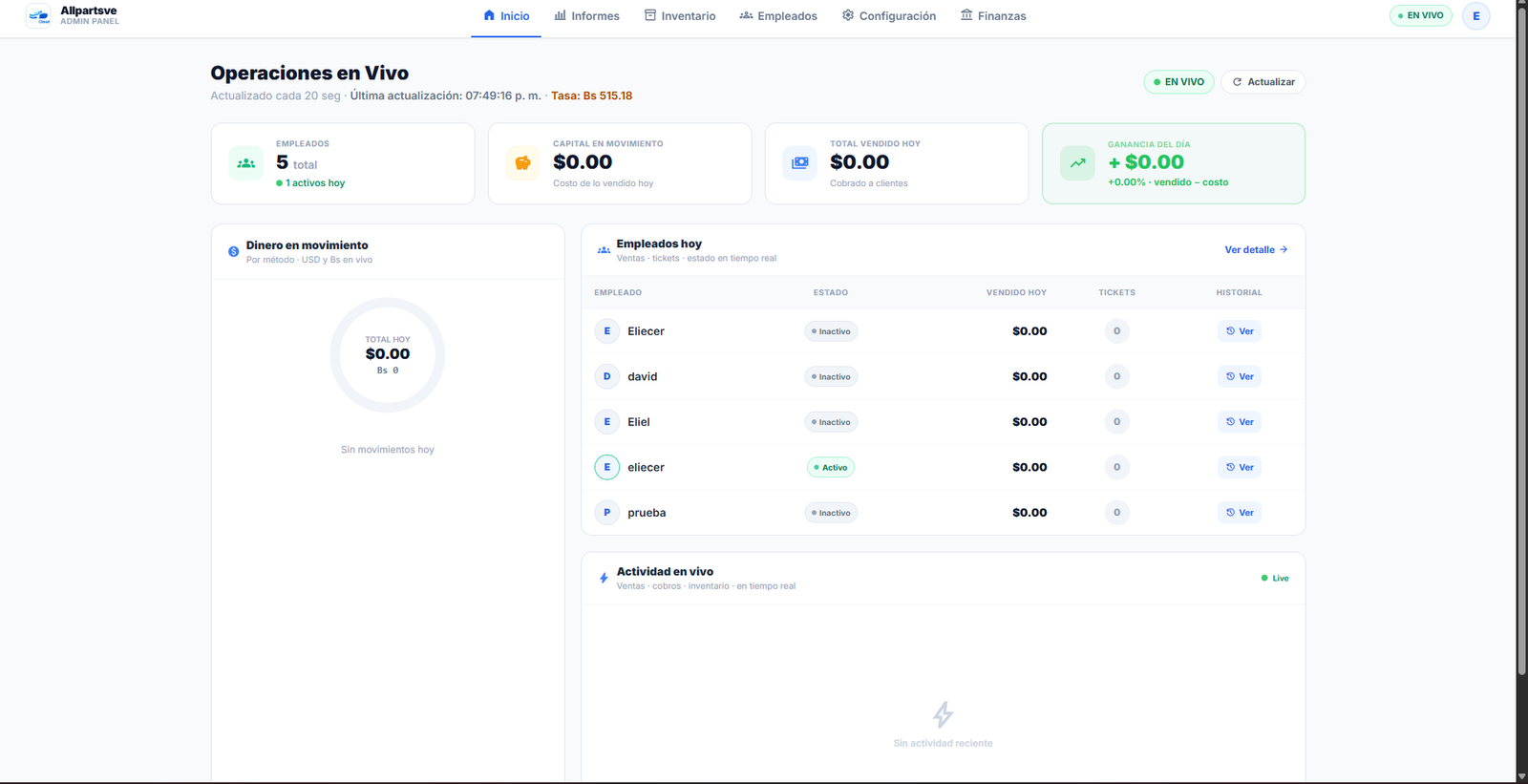Go to the Inventario tab
The height and width of the screenshot is (784, 1528).
(x=679, y=16)
